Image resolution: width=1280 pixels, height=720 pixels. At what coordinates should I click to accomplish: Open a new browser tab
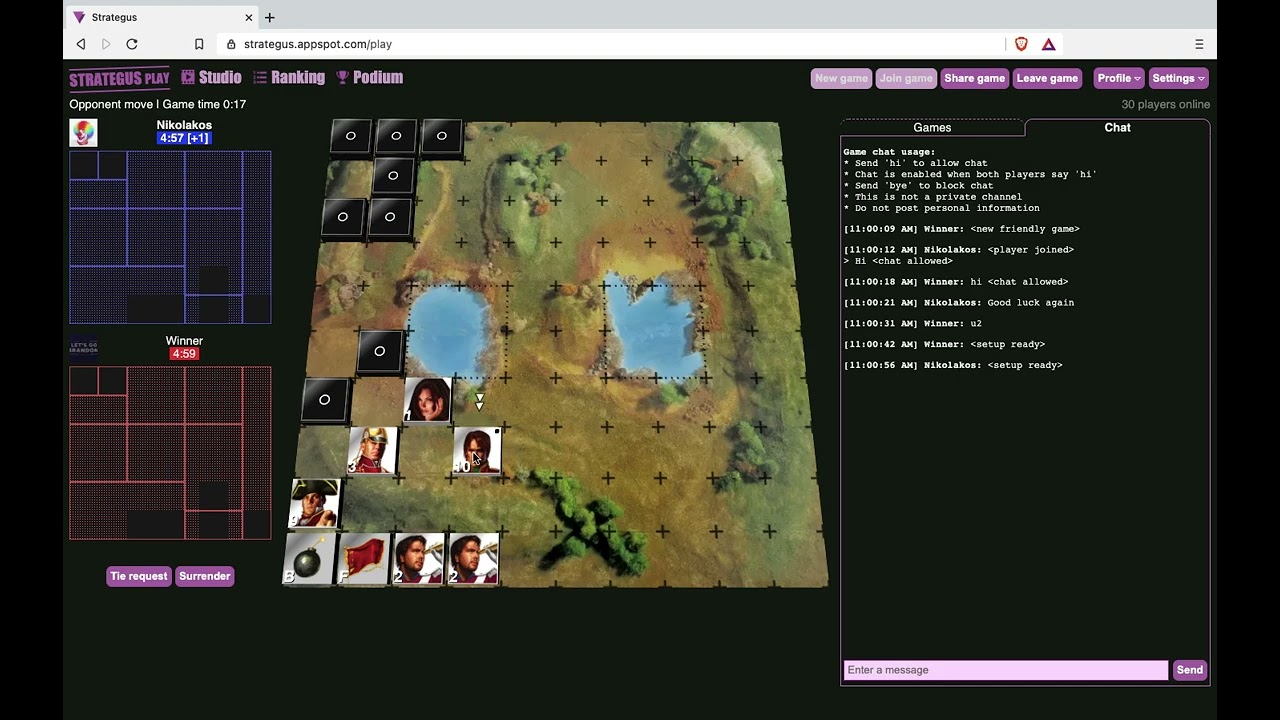(x=269, y=17)
